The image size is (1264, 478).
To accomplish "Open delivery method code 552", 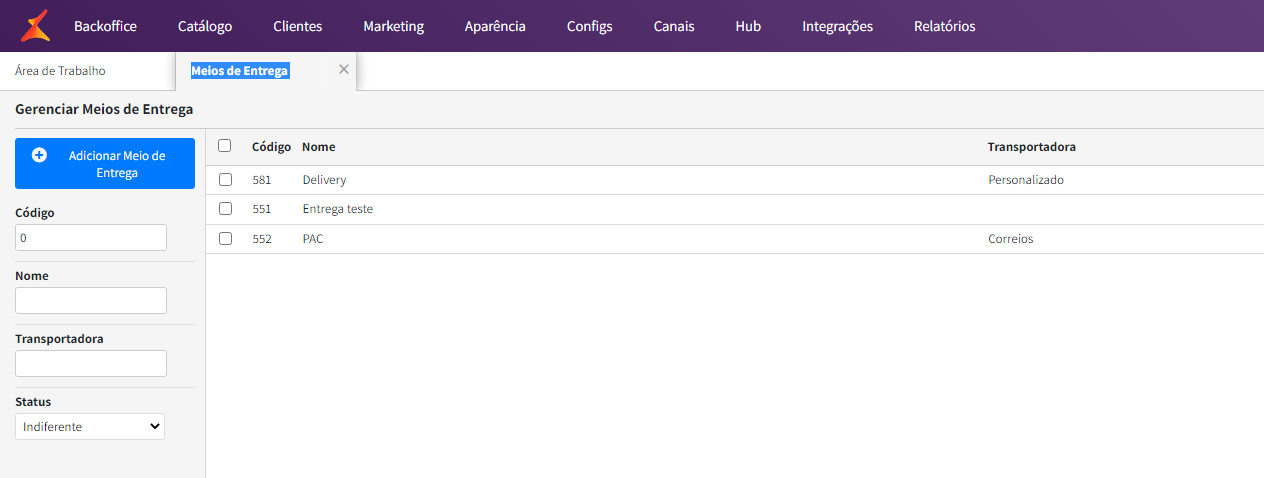I will 262,239.
